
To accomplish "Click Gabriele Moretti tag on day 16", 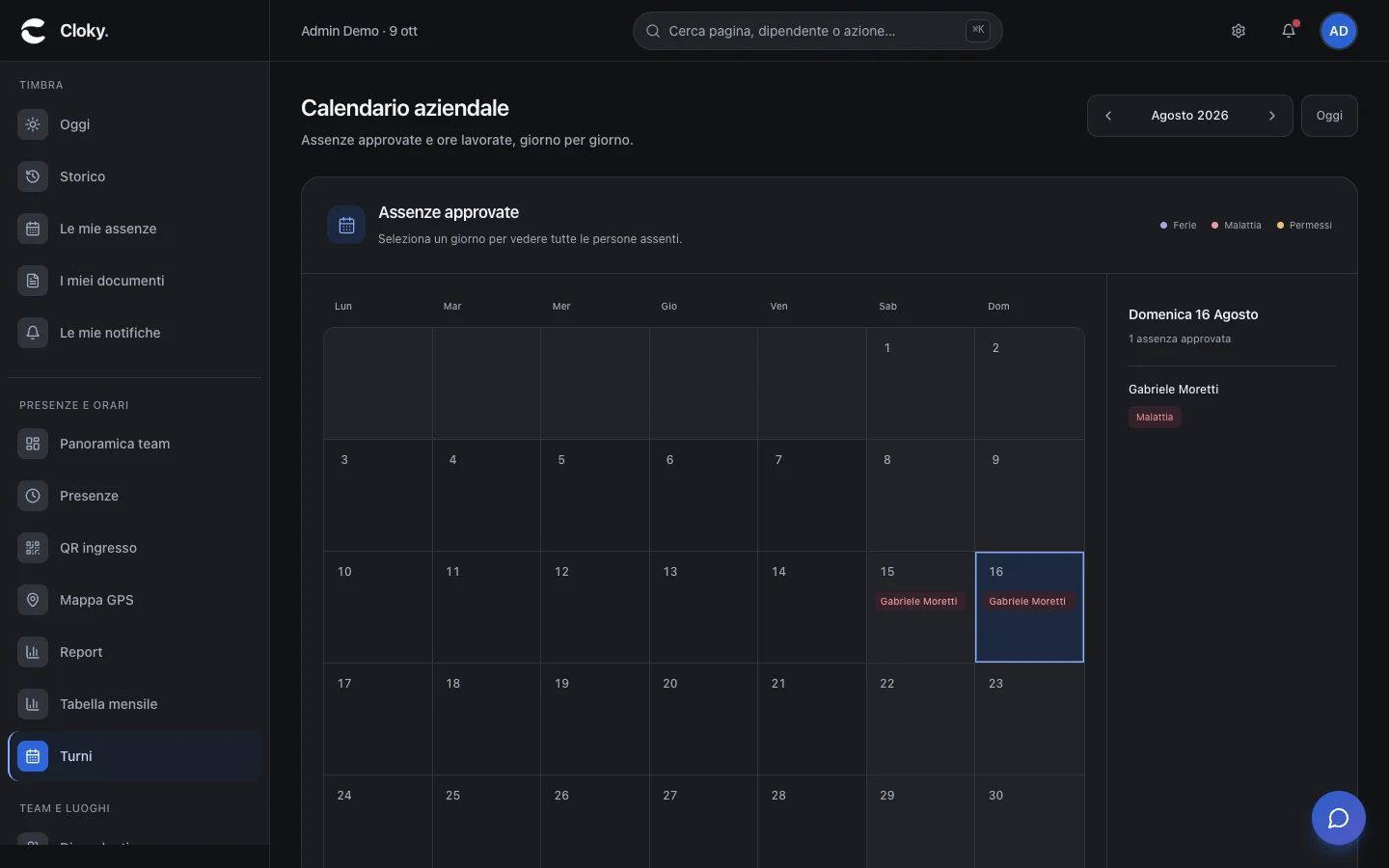I will (x=1027, y=601).
